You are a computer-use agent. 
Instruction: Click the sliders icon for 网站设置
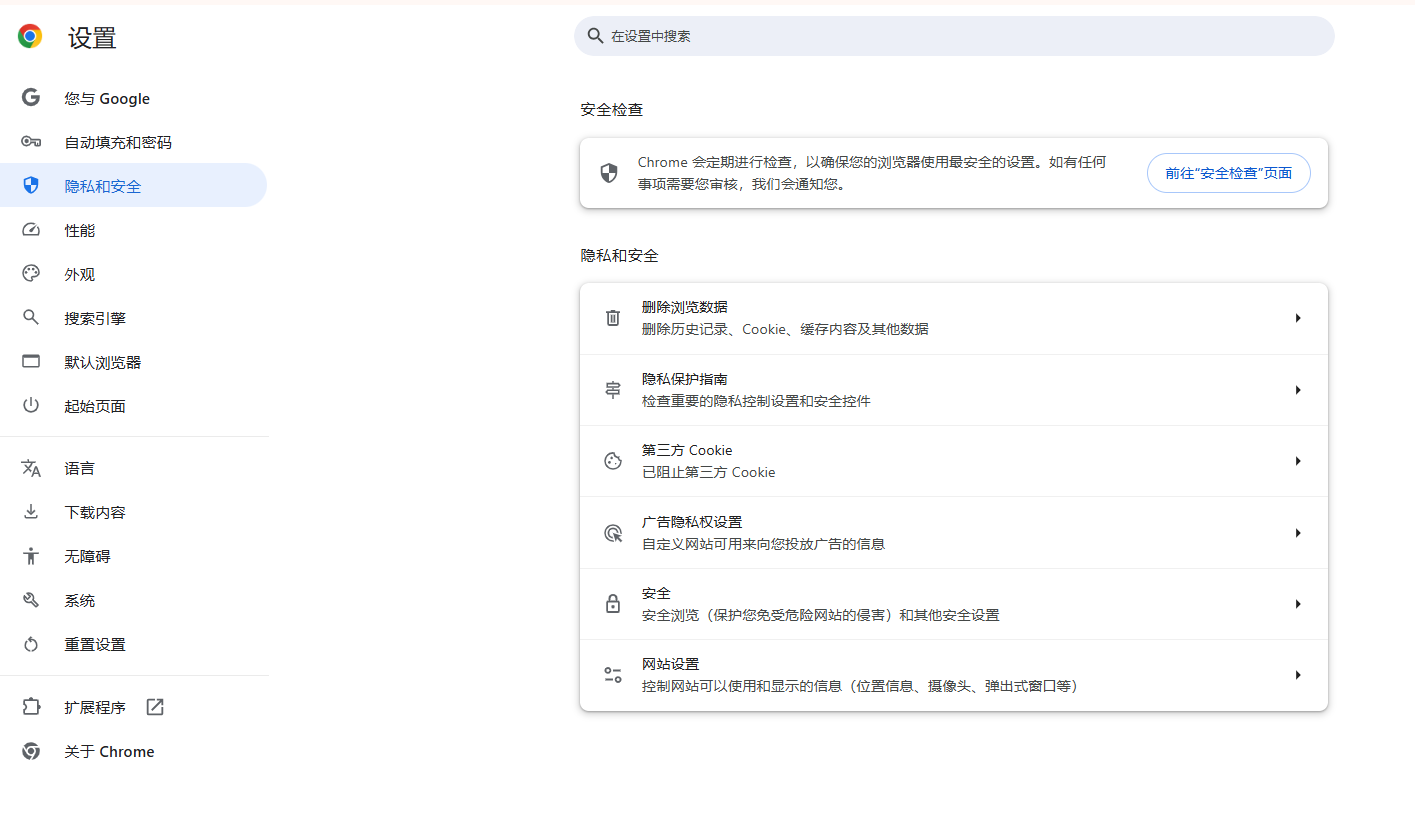[613, 675]
